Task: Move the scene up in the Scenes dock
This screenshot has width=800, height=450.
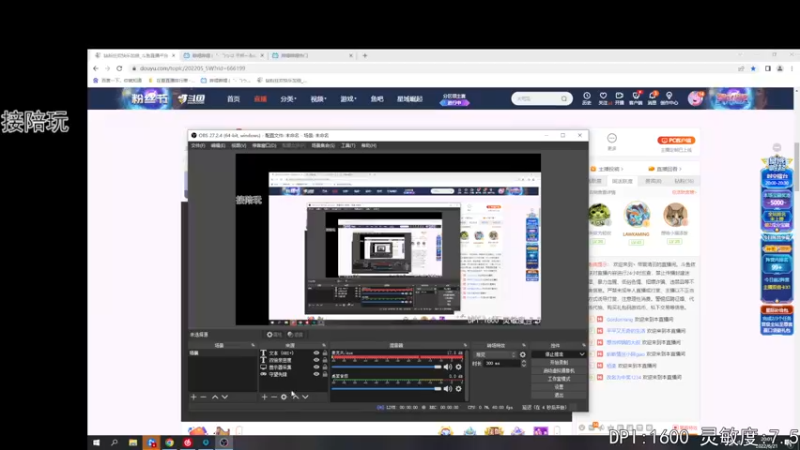Action: (215, 397)
